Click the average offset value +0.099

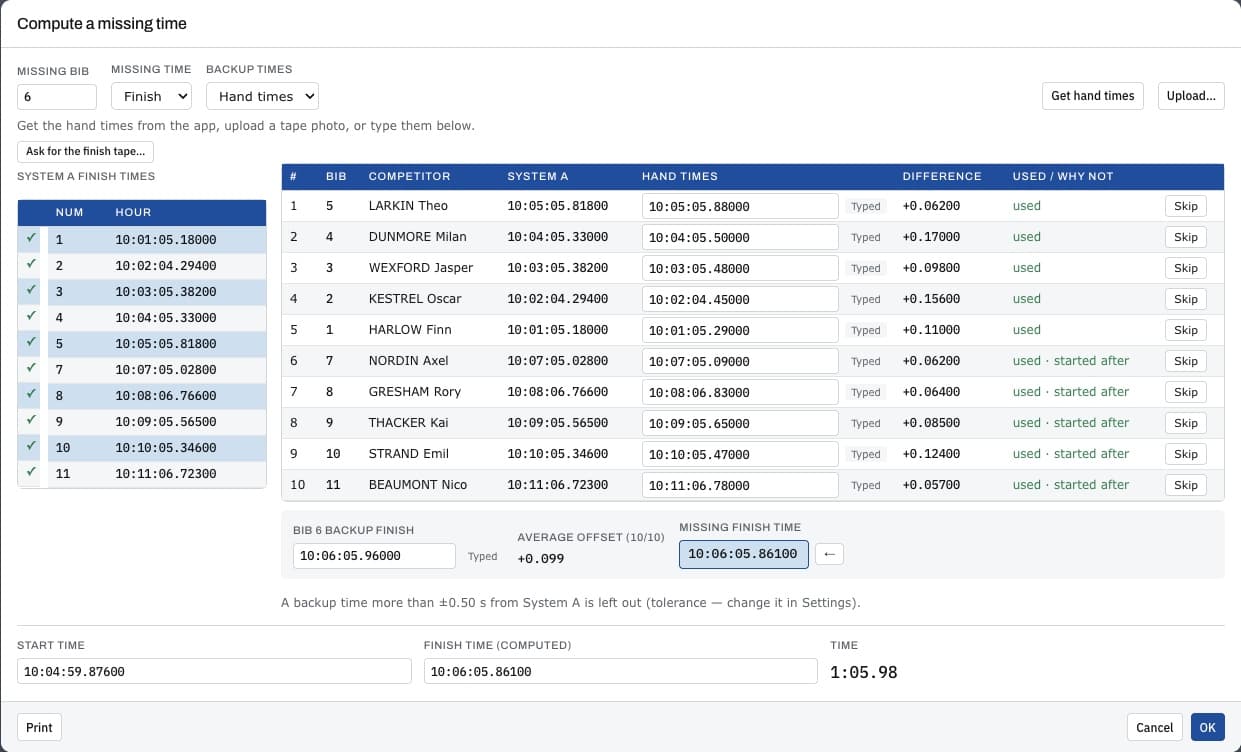tap(541, 558)
